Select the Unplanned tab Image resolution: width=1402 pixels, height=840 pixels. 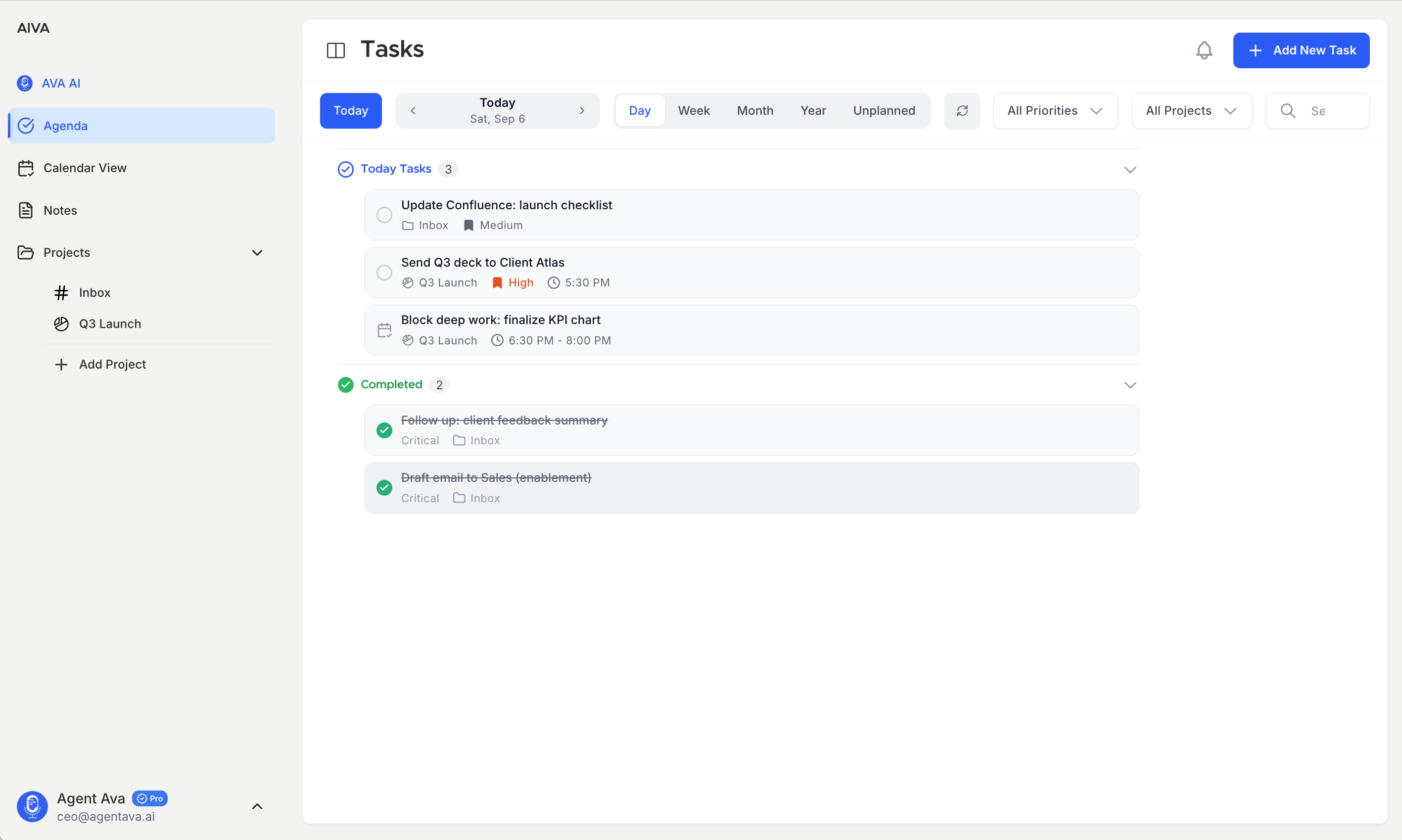point(884,110)
